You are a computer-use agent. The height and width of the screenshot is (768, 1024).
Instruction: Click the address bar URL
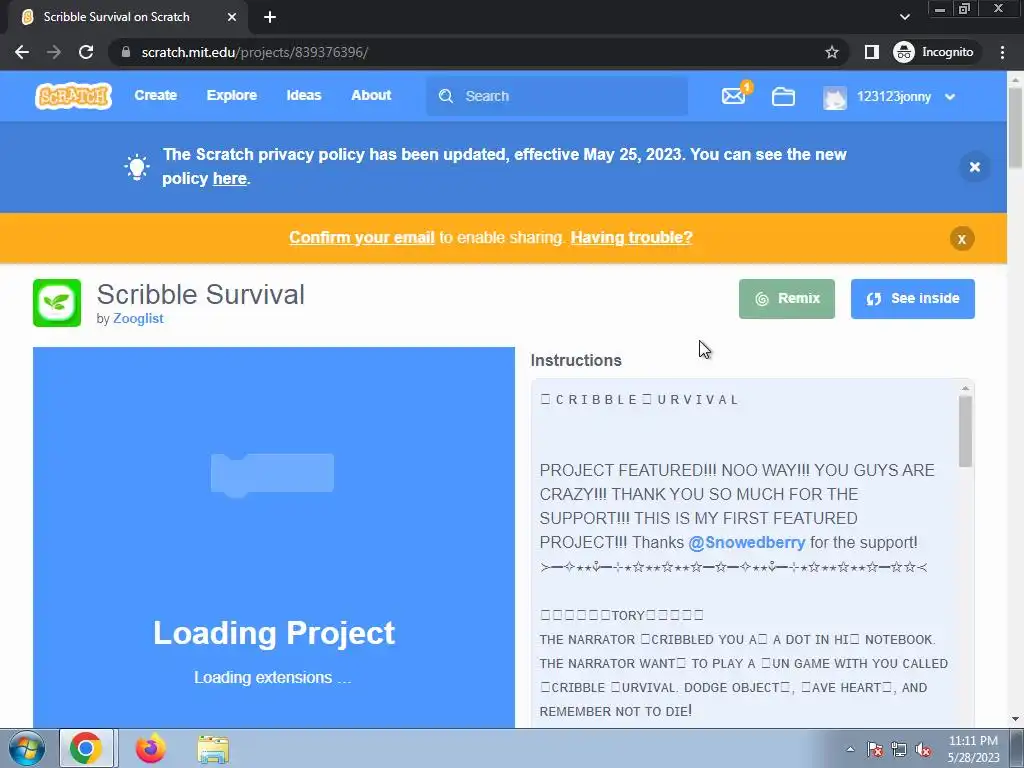click(x=255, y=52)
